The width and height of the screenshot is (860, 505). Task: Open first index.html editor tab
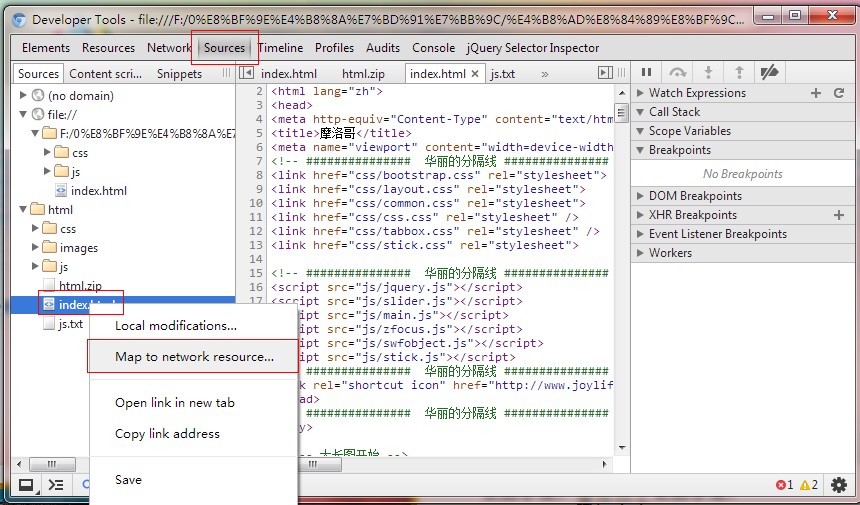pos(289,73)
